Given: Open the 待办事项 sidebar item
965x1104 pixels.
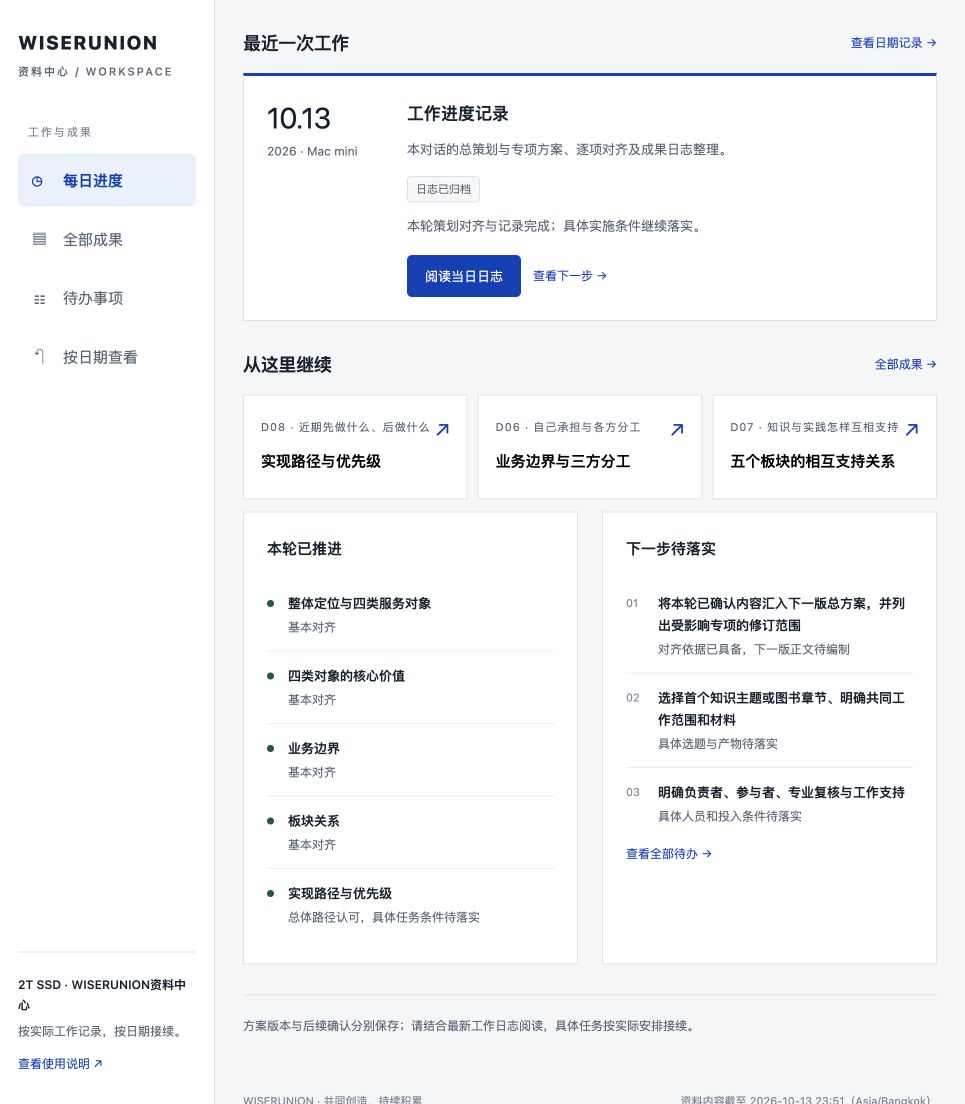Looking at the screenshot, I should (107, 299).
